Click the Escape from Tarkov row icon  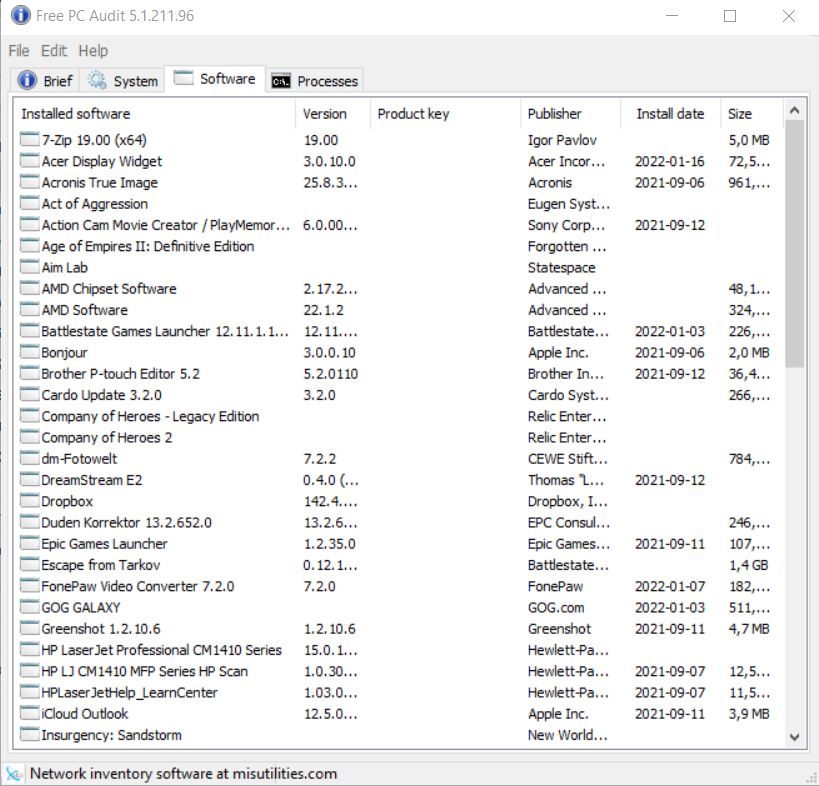click(29, 565)
